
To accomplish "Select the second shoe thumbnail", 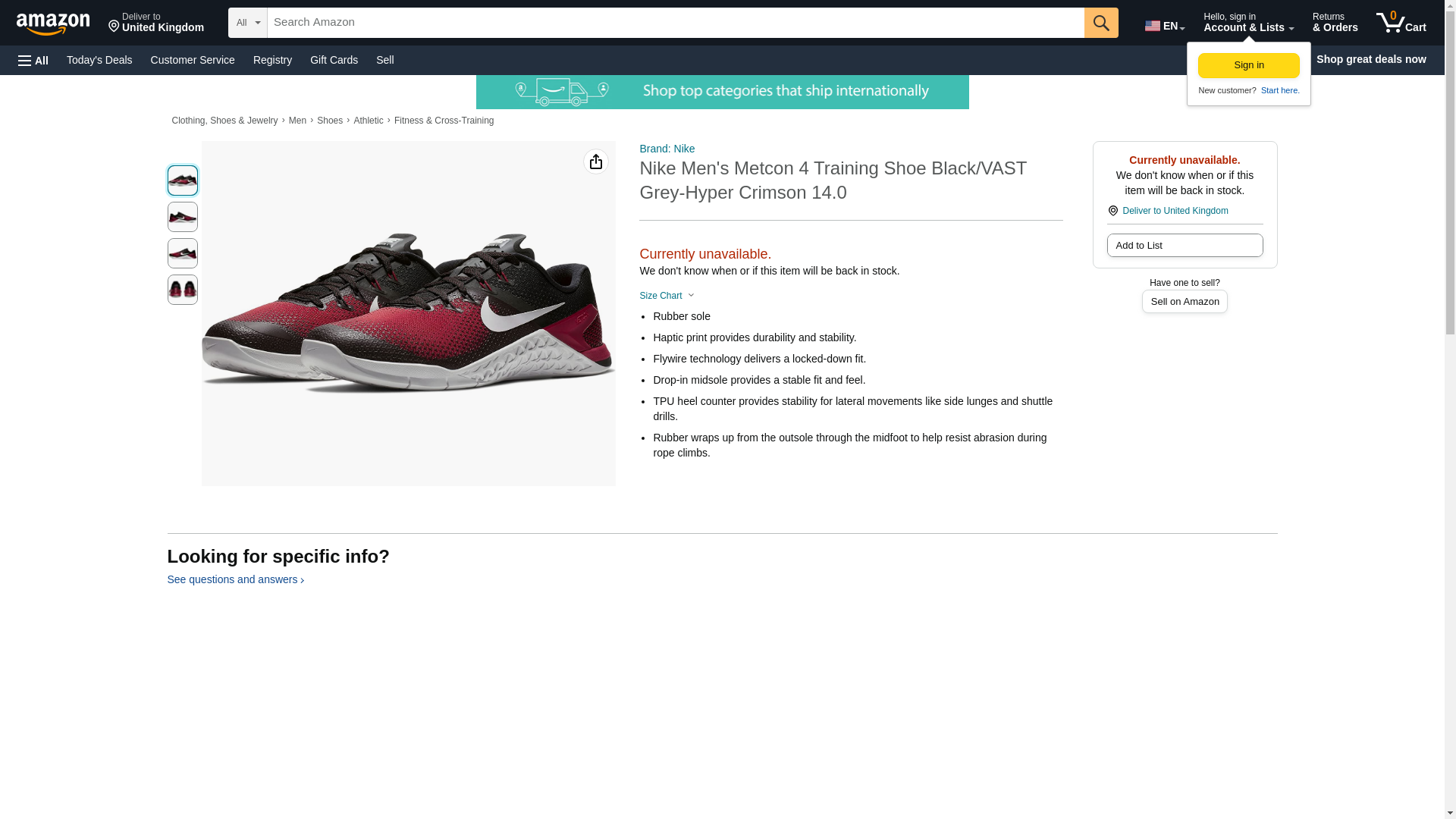I will tap(182, 217).
